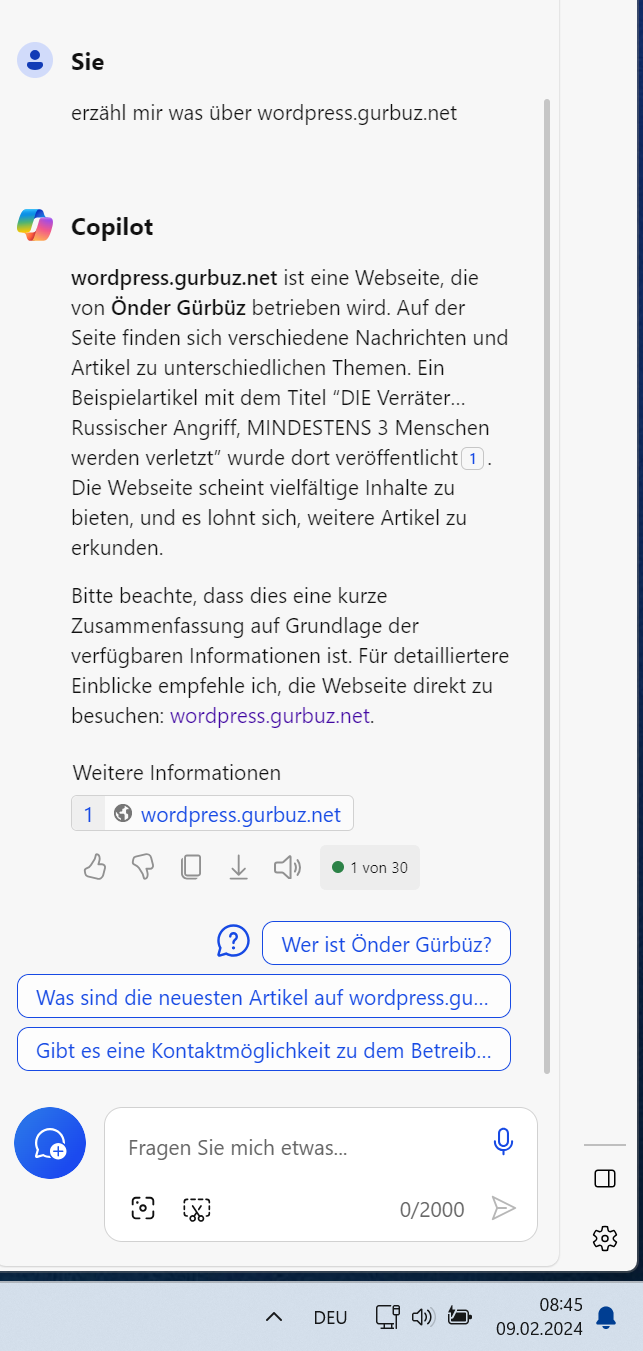Read the response aloud with speaker icon
This screenshot has width=643, height=1351.
coord(287,867)
